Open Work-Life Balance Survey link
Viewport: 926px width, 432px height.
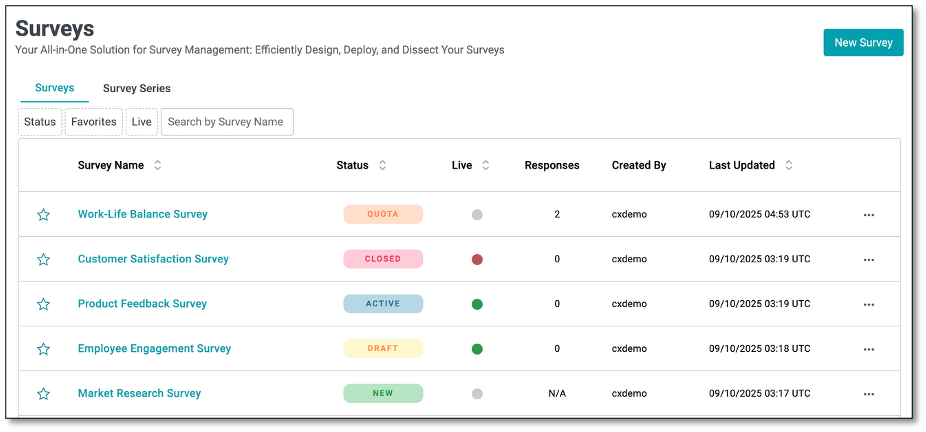143,214
